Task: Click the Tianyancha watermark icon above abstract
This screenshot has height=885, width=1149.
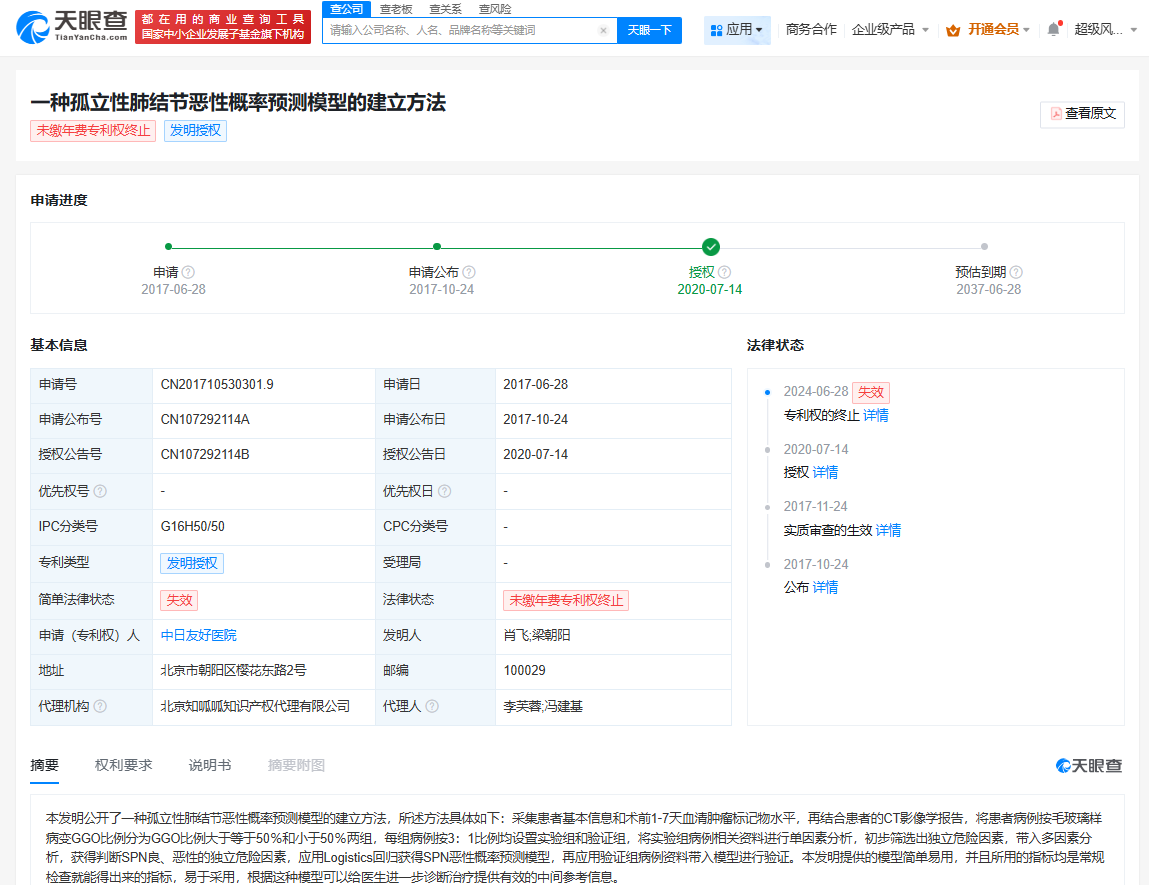Action: pos(1063,764)
